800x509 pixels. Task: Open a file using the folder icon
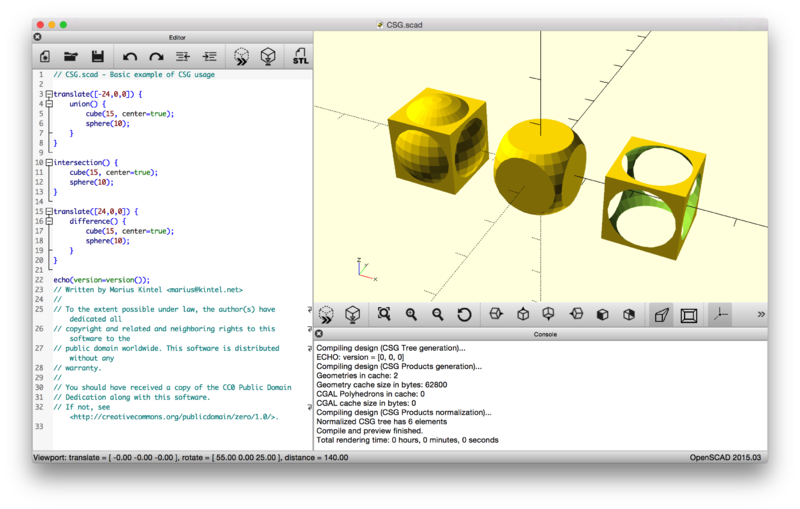click(x=71, y=57)
